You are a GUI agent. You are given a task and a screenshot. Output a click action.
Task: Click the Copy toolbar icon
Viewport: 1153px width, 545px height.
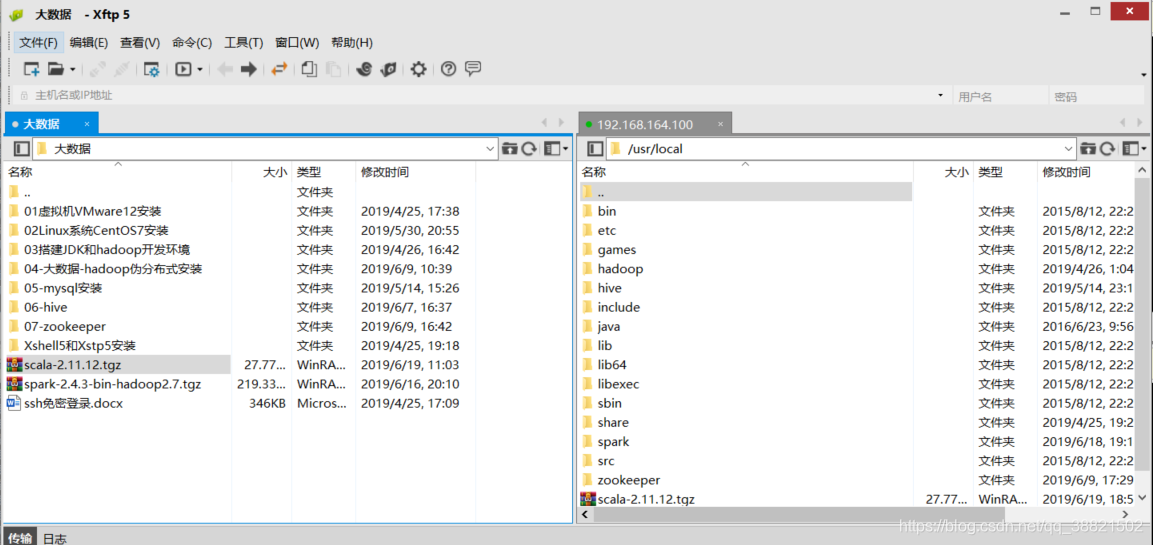310,69
